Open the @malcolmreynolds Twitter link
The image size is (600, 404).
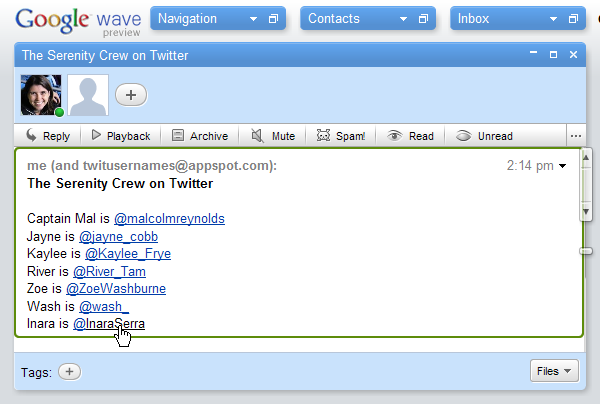(170, 218)
